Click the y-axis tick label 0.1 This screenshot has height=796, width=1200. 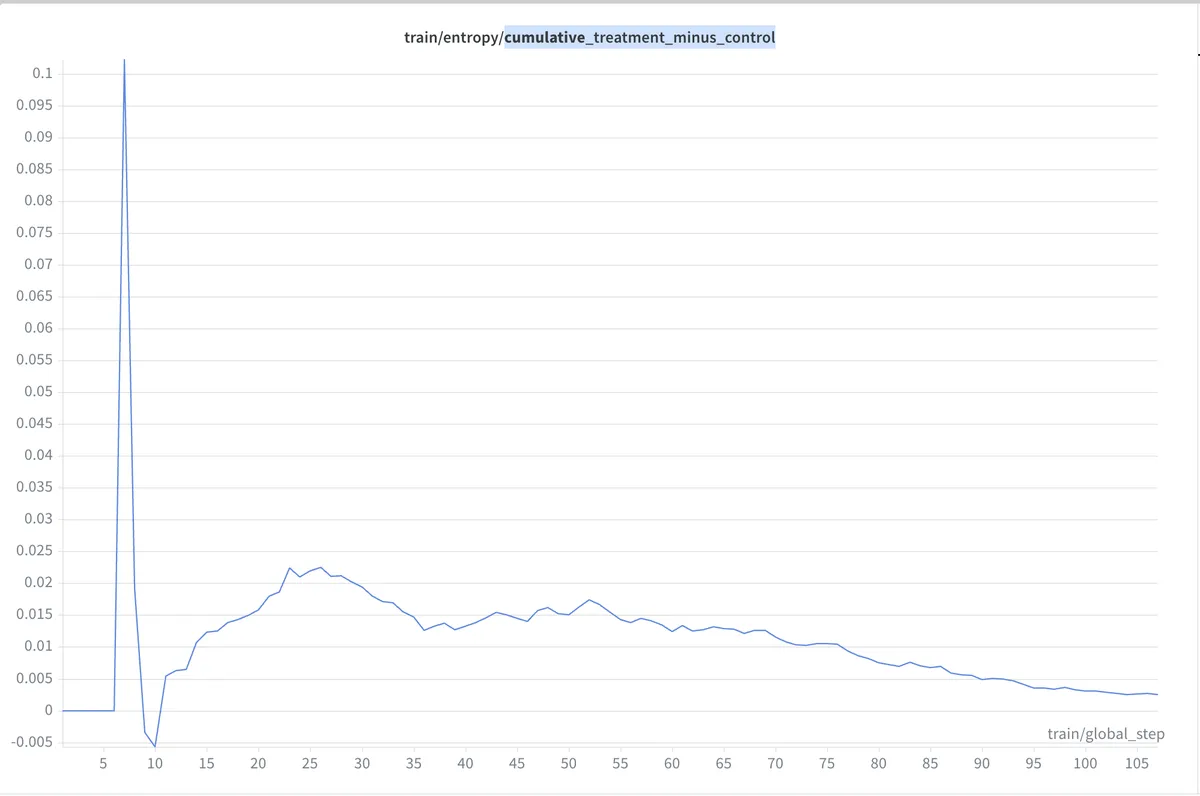(42, 74)
